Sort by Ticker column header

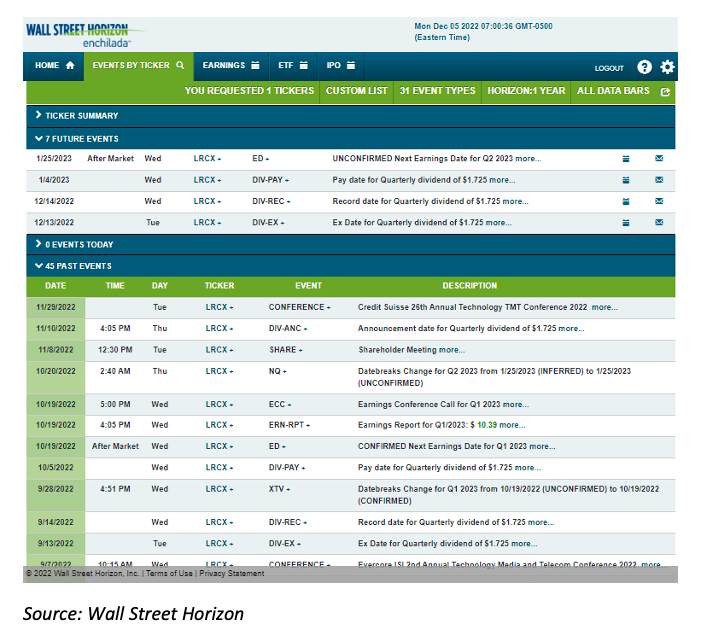click(219, 286)
